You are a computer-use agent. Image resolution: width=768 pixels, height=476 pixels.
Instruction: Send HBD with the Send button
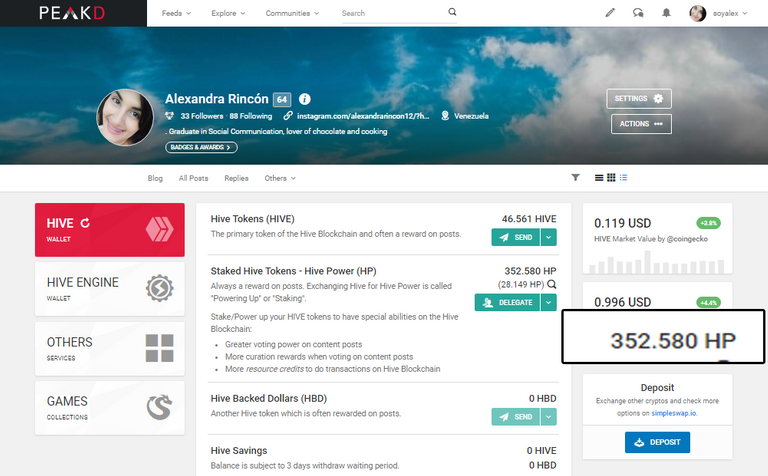[516, 417]
